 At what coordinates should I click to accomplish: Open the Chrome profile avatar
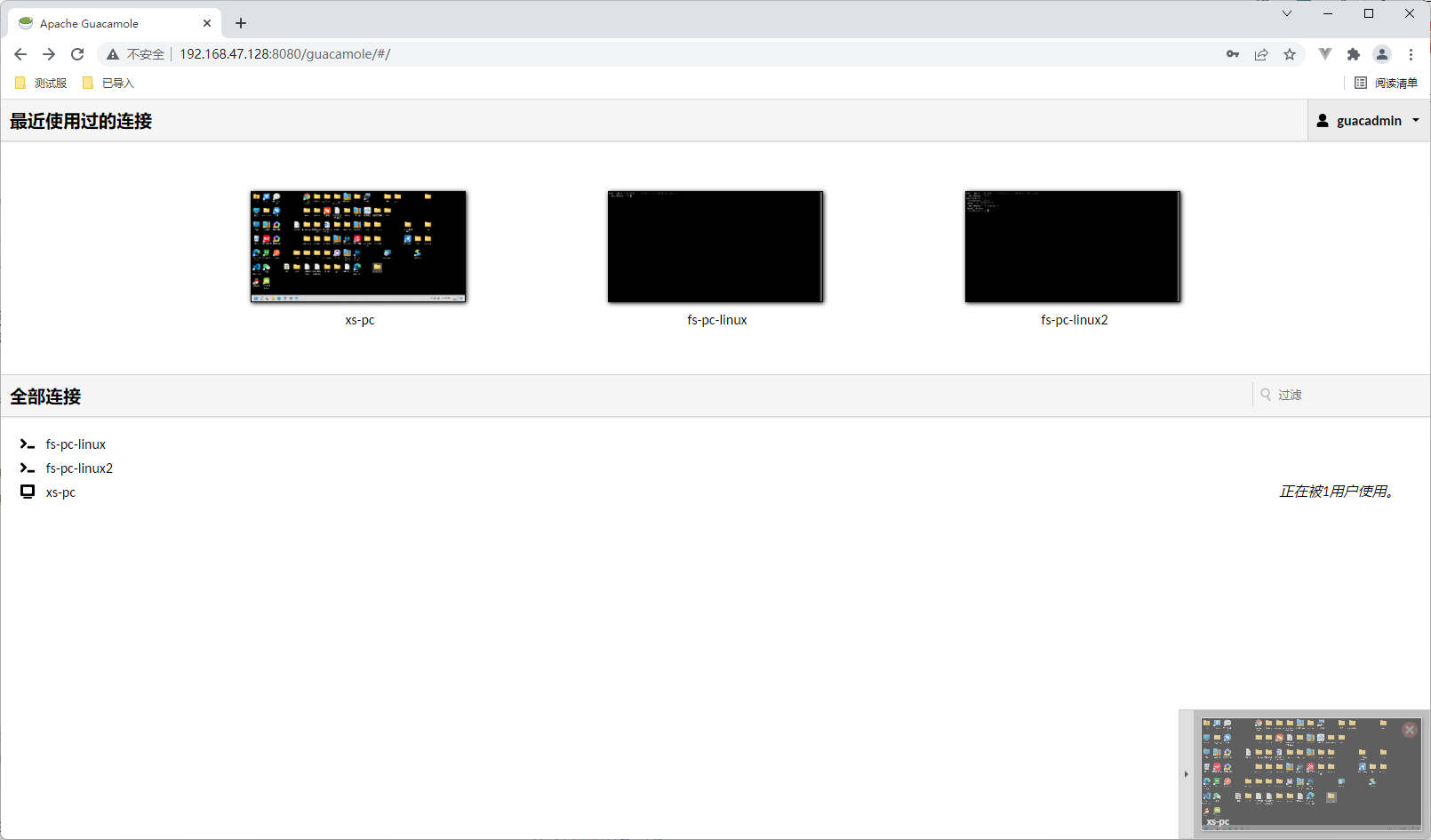[x=1382, y=54]
